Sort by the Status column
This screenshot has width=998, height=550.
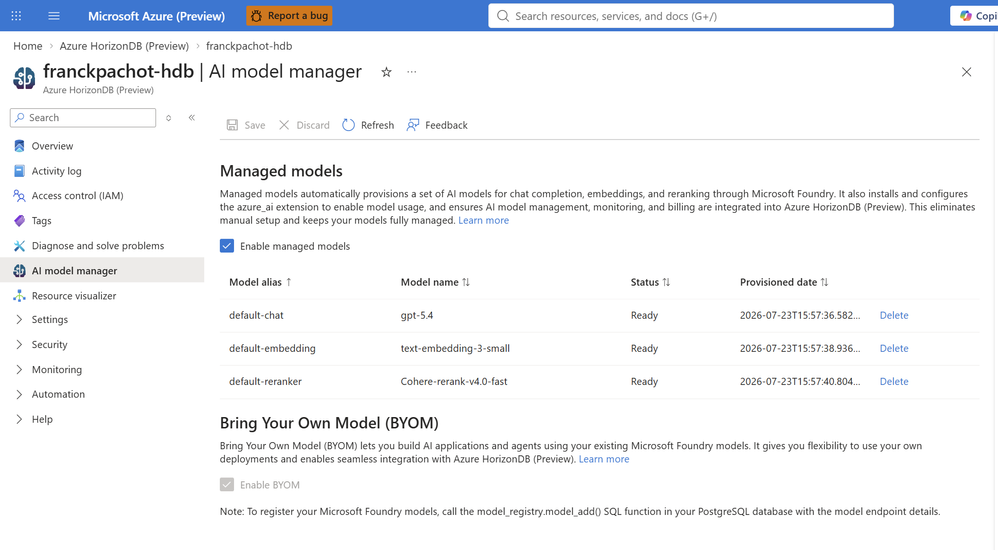click(x=650, y=282)
